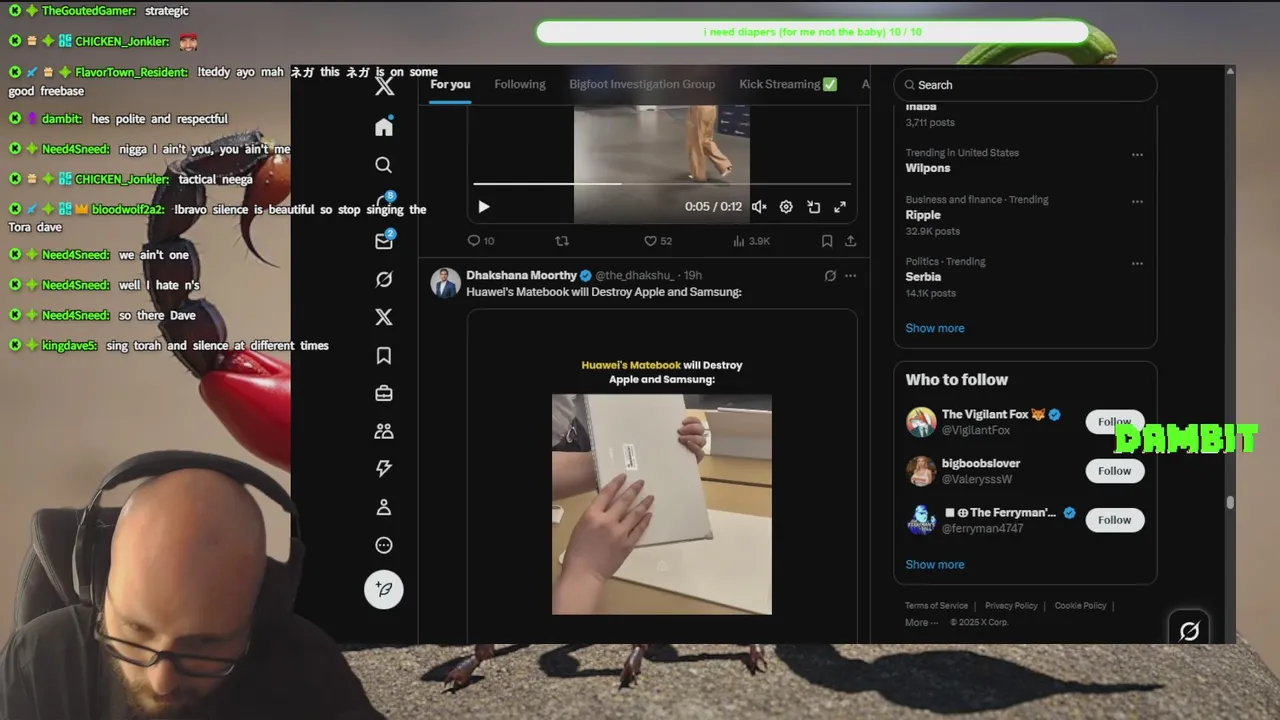Click the 'Inaba' trending topic

tap(921, 106)
